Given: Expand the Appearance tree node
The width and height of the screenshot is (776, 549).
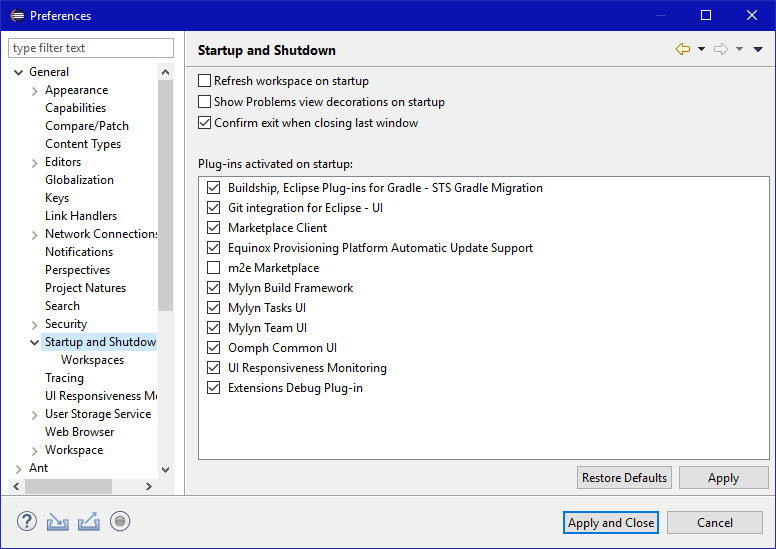Looking at the screenshot, I should click(35, 91).
